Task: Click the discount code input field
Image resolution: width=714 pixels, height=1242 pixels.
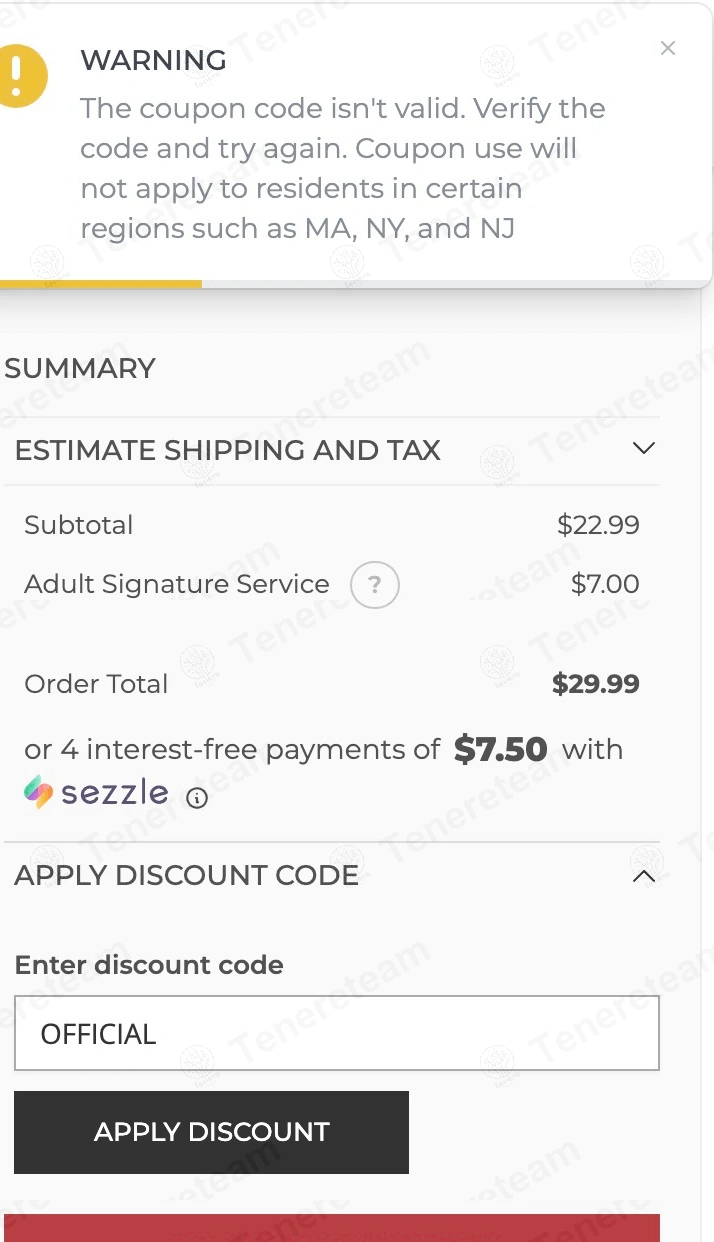Action: (336, 1033)
